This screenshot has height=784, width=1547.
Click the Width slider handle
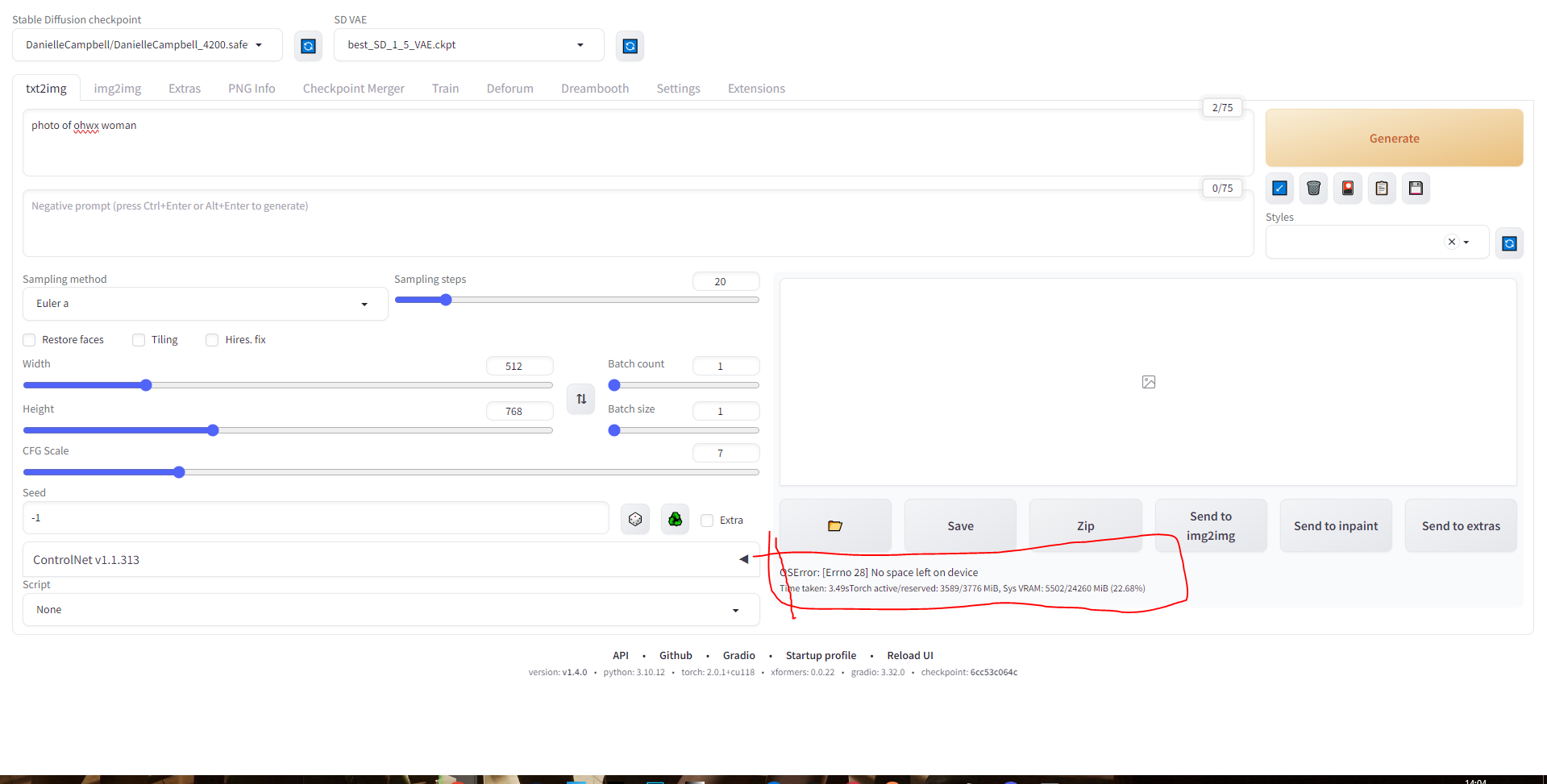[146, 385]
